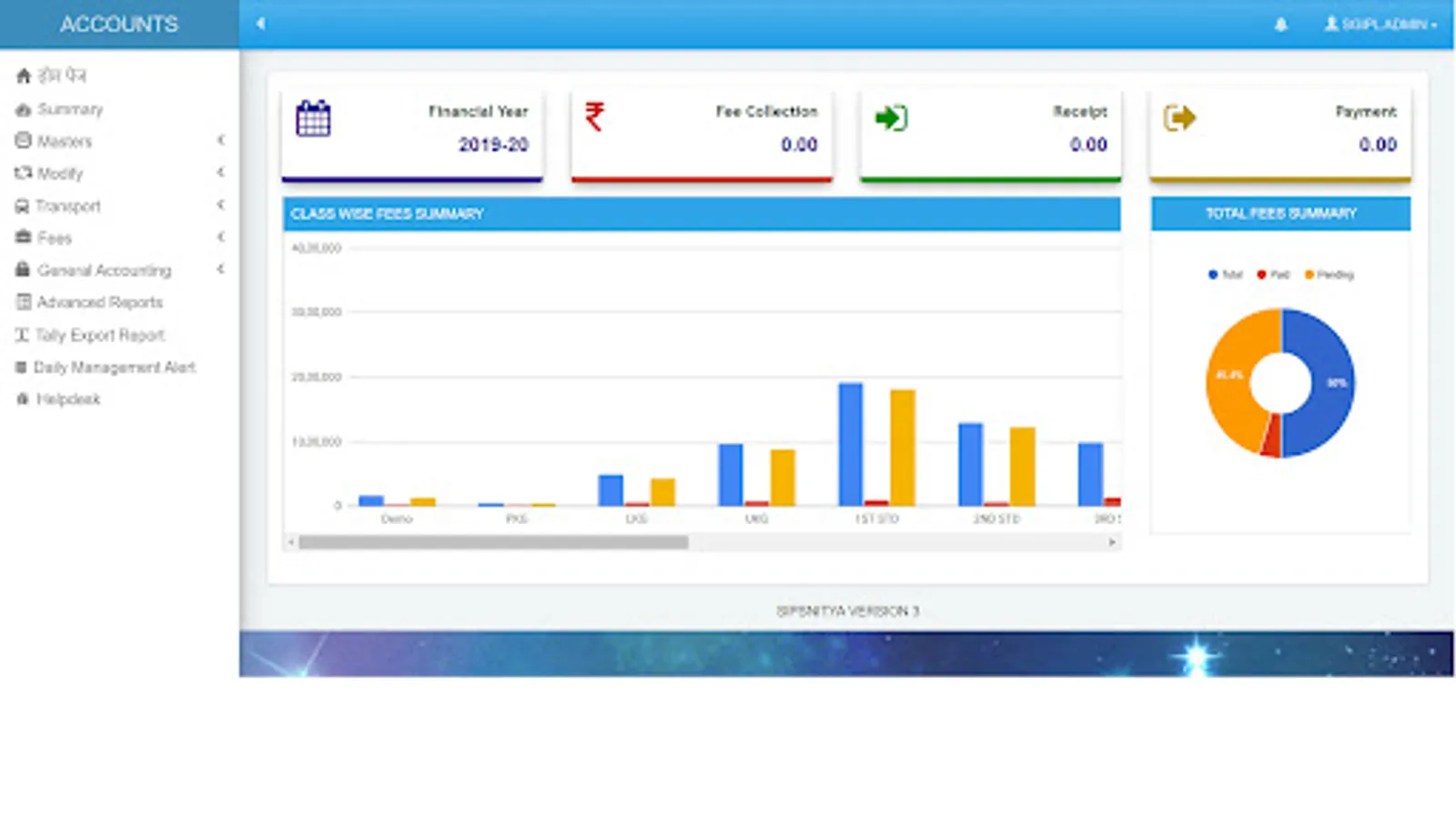Expand the Fees submenu chevron
Viewport: 1456px width, 819px height.
[x=221, y=237]
